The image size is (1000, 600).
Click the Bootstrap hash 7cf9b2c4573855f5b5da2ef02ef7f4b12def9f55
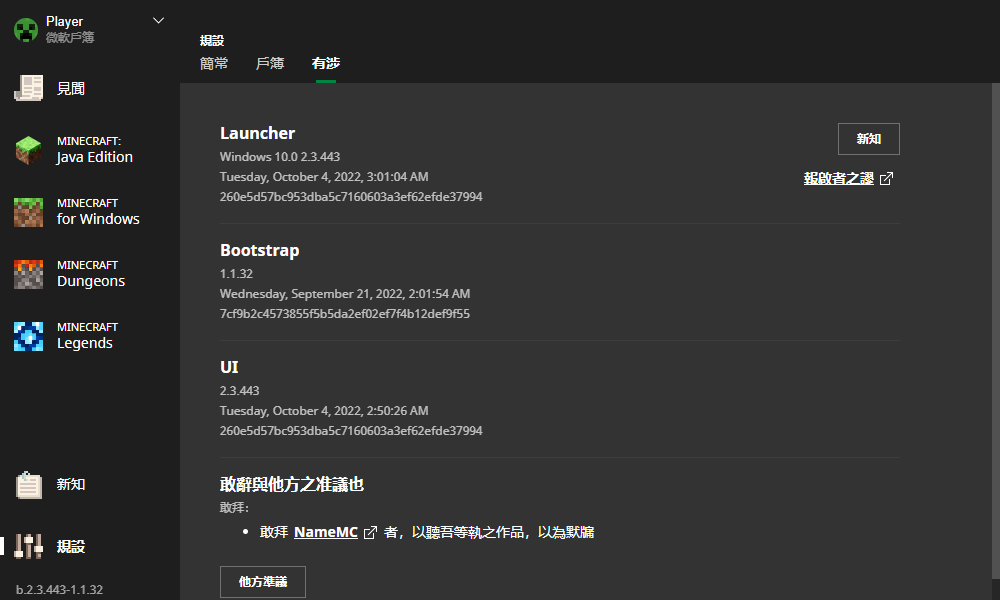[x=344, y=314]
